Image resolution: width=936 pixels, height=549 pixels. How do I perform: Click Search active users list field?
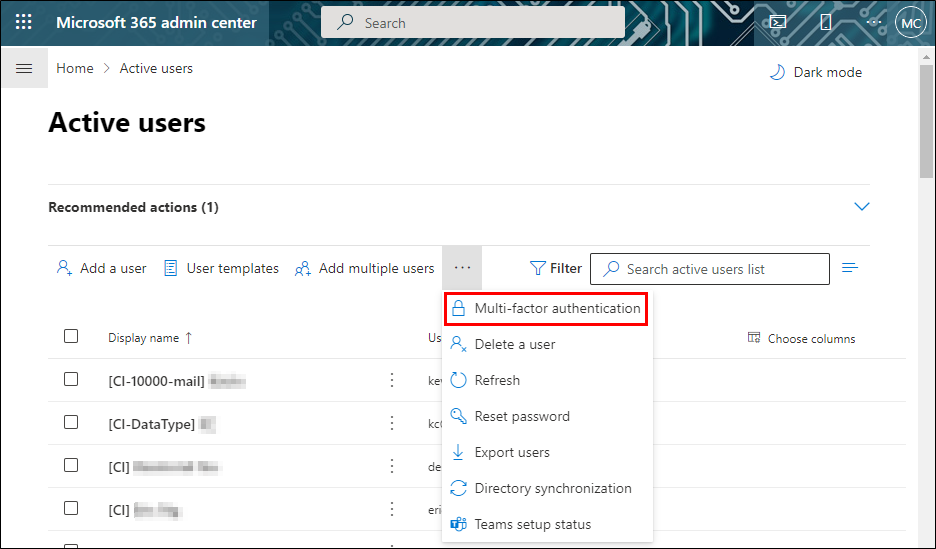point(710,269)
